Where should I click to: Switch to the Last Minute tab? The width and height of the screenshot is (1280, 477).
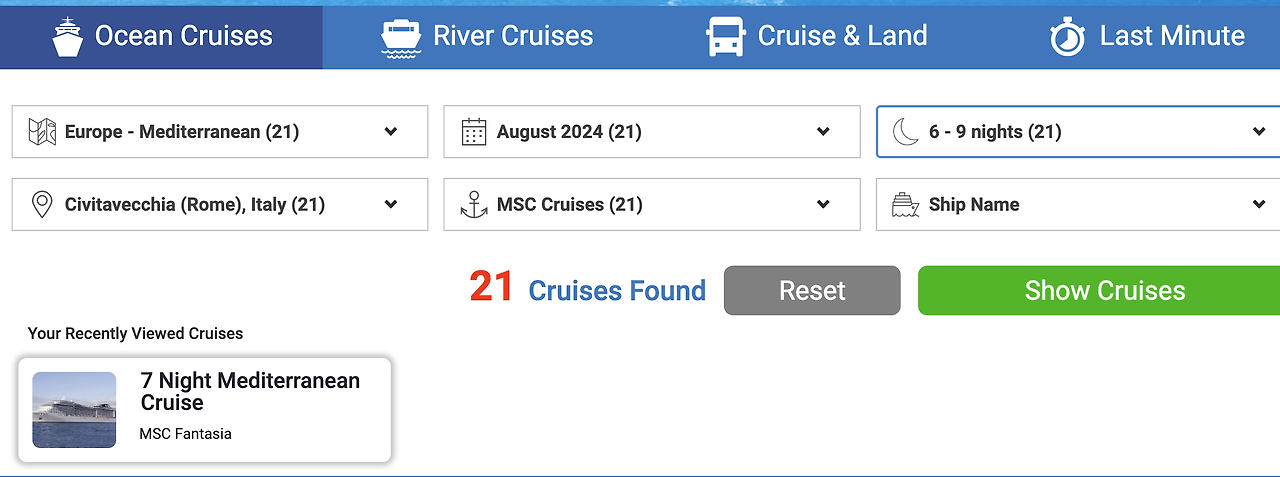coord(1147,37)
